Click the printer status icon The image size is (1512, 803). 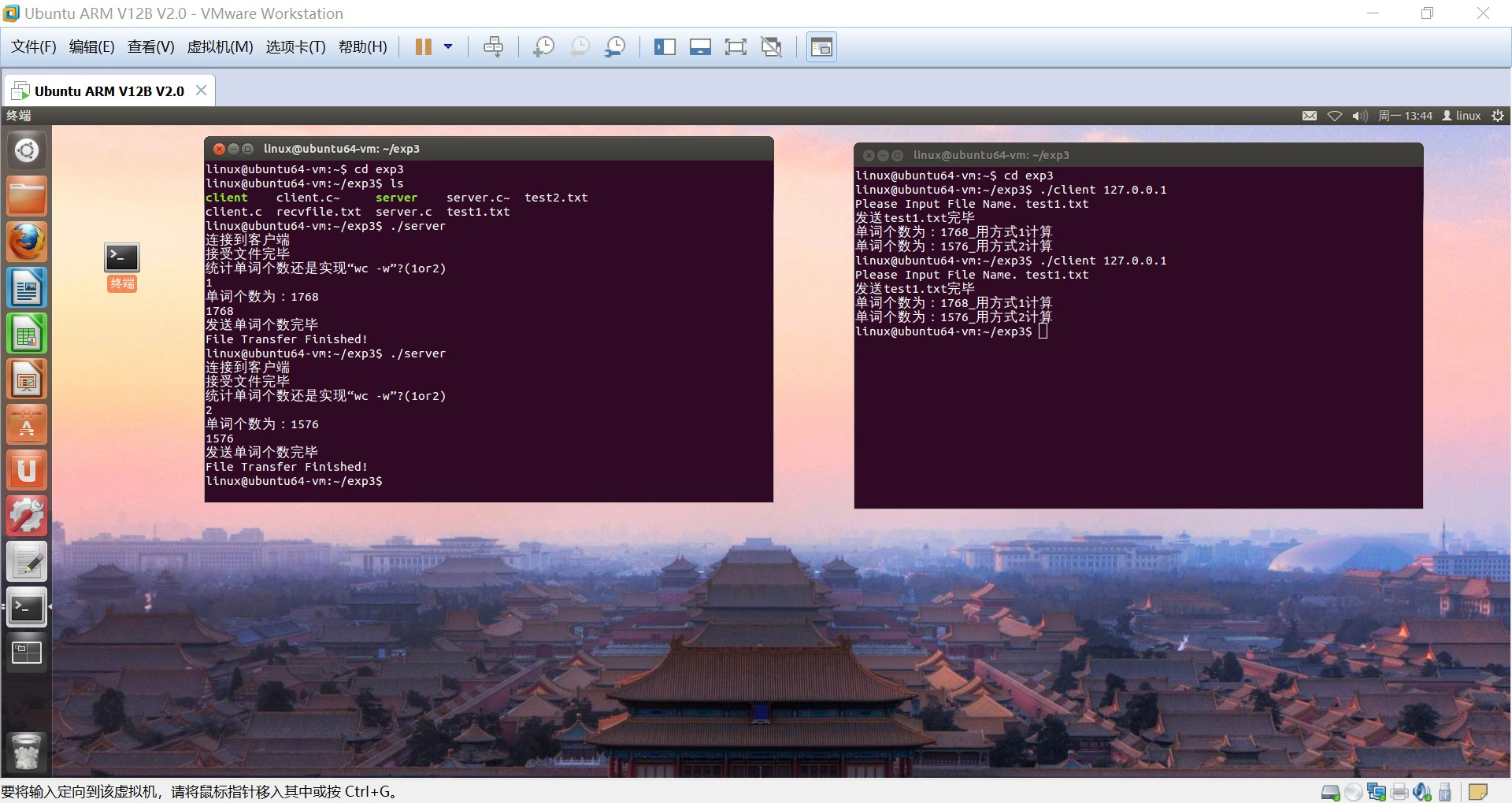(1400, 792)
